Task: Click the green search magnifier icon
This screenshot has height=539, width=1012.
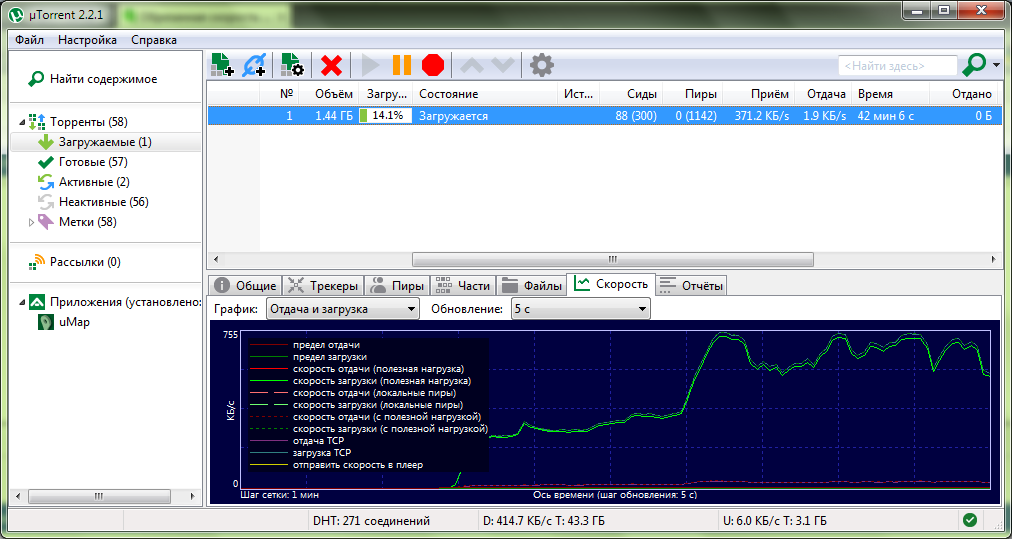Action: pyautogui.click(x=974, y=65)
